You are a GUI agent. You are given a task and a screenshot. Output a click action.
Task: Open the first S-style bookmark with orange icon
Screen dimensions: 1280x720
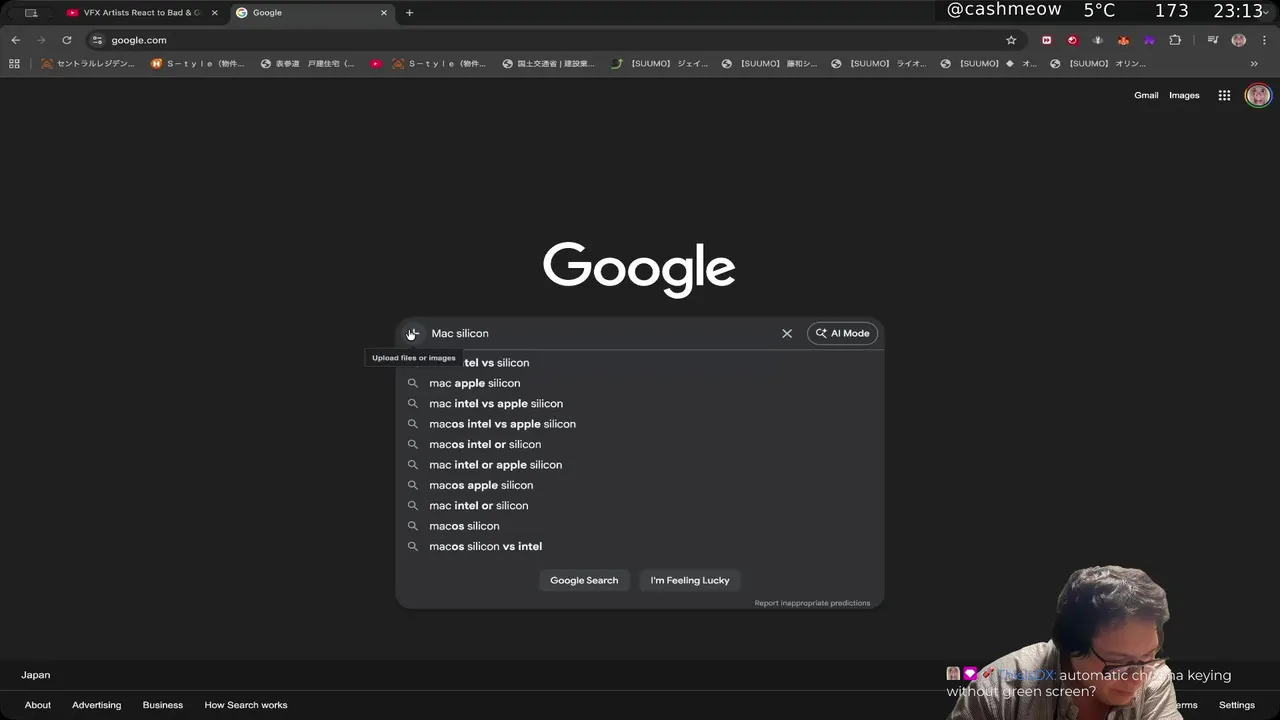(198, 63)
